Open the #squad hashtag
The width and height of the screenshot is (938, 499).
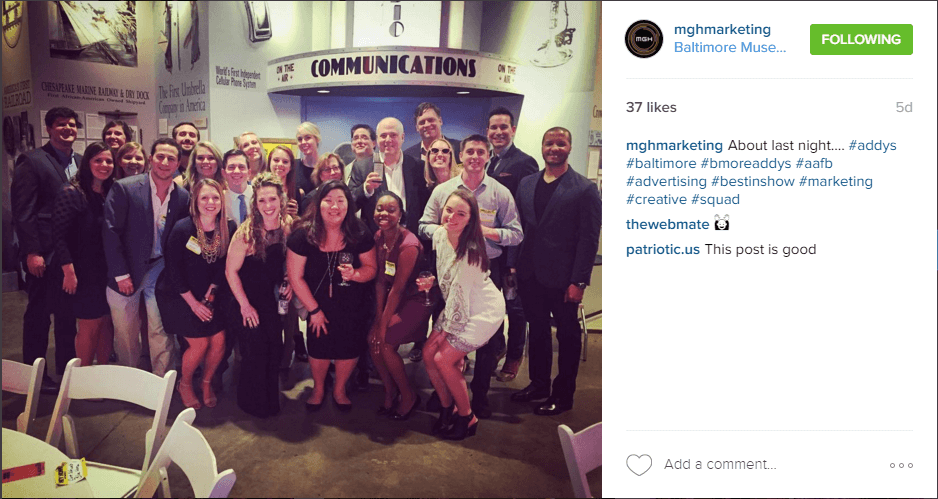[x=715, y=199]
